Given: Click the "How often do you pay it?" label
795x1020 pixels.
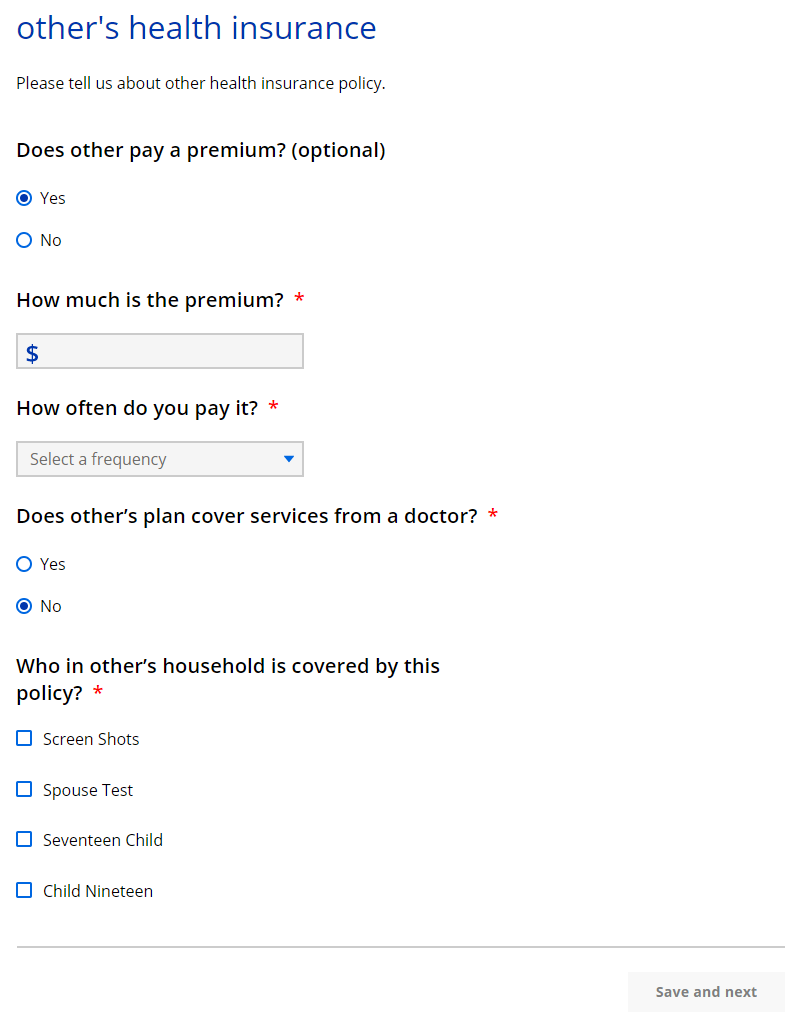Looking at the screenshot, I should tap(137, 408).
